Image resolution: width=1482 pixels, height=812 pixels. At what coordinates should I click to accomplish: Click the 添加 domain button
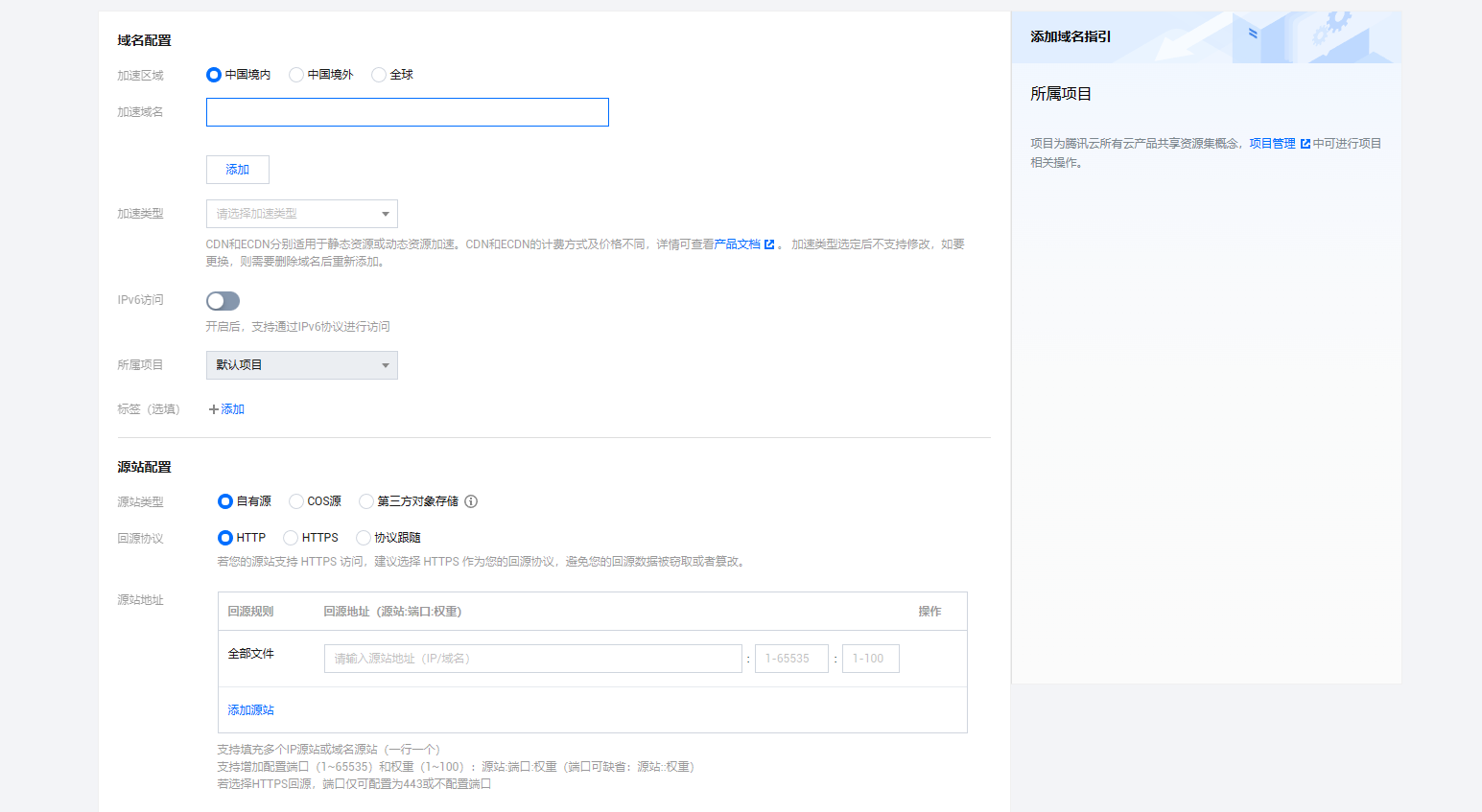click(x=237, y=170)
